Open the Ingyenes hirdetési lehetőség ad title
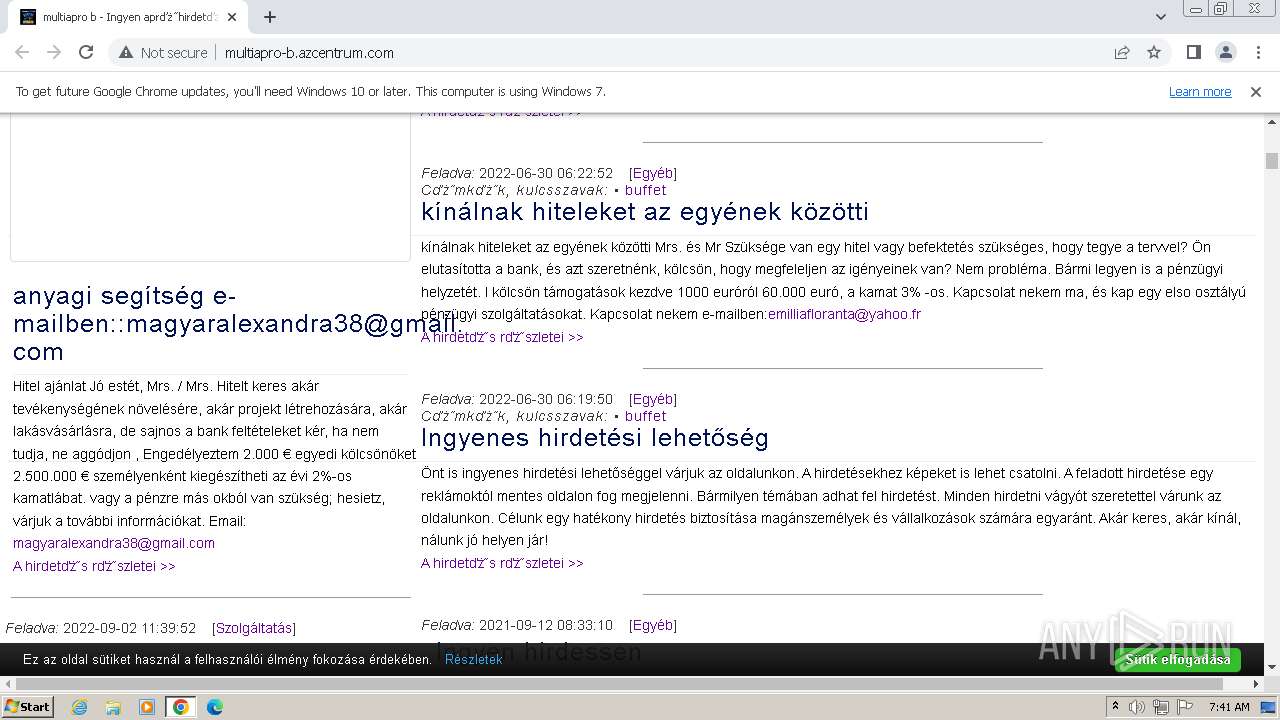The image size is (1280, 720). coord(595,438)
